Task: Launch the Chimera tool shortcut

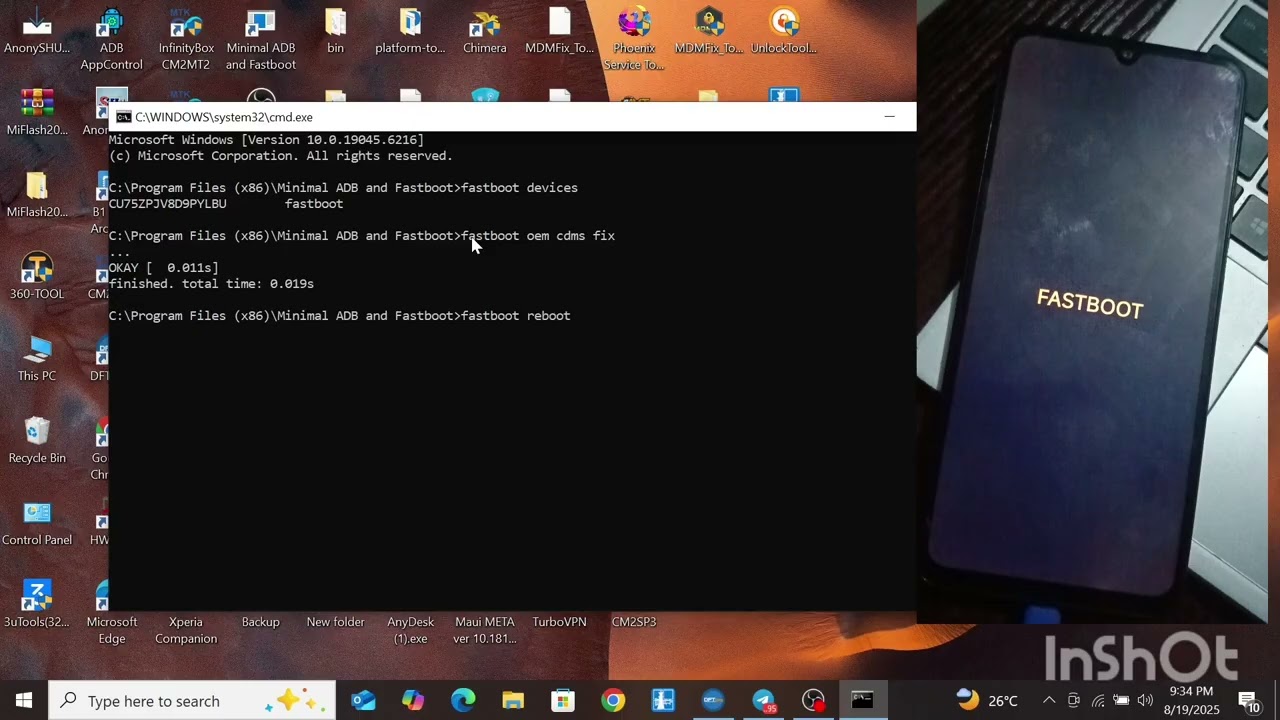Action: click(x=485, y=31)
